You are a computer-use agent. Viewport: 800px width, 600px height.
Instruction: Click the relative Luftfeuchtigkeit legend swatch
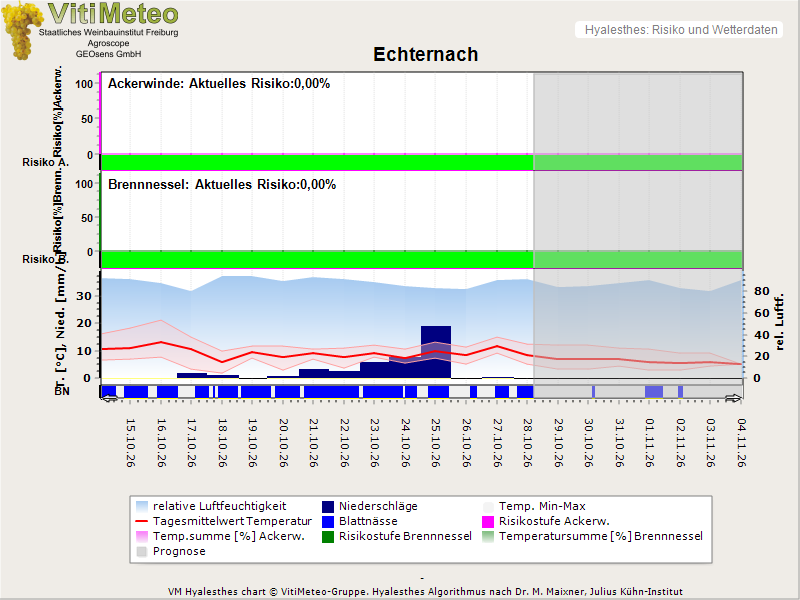pyautogui.click(x=142, y=507)
